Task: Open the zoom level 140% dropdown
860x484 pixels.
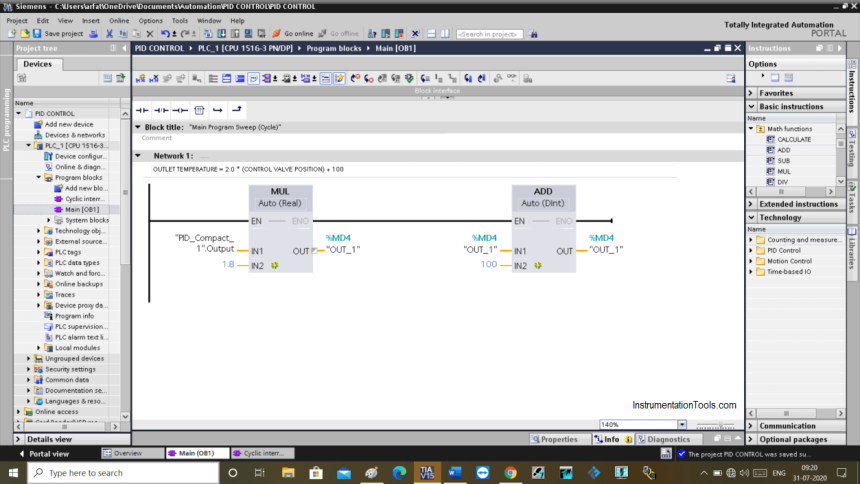Action: pos(682,424)
